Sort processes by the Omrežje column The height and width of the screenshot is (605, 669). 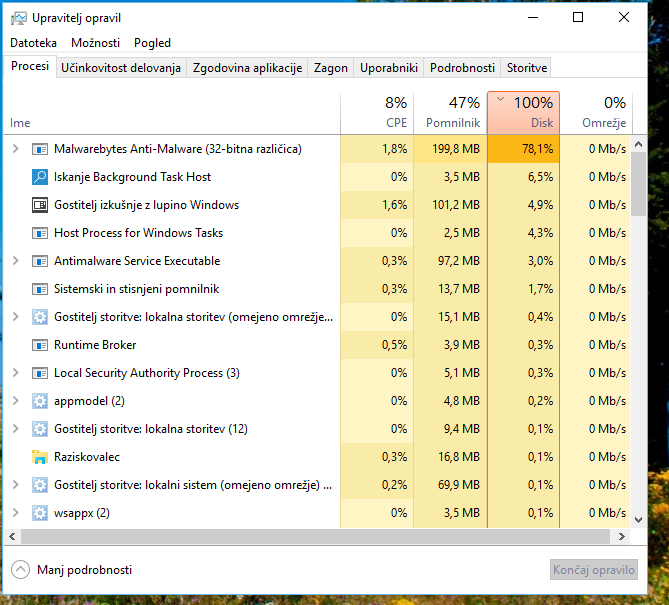pyautogui.click(x=596, y=113)
